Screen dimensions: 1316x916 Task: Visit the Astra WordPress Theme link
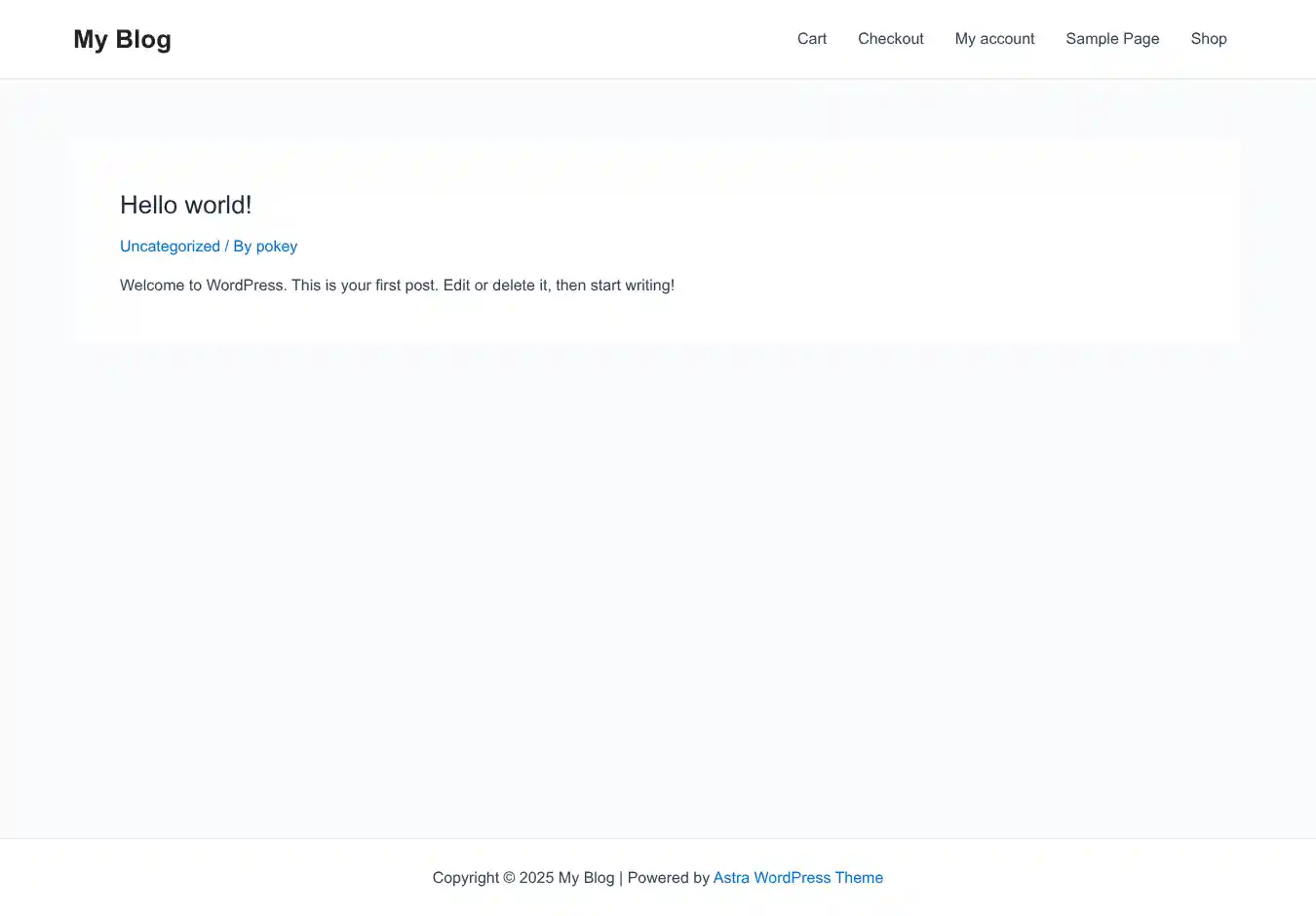797,878
